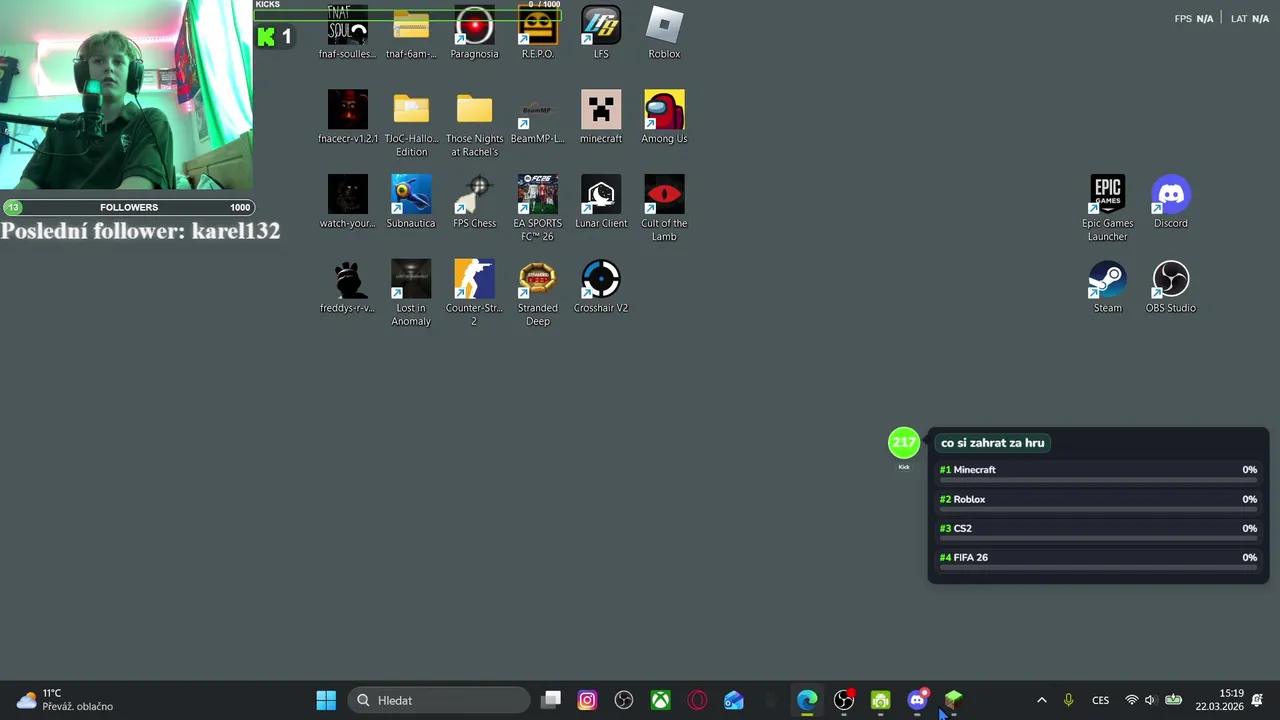The width and height of the screenshot is (1280, 720).
Task: Open the Discord desktop shortcut
Action: pos(1170,202)
